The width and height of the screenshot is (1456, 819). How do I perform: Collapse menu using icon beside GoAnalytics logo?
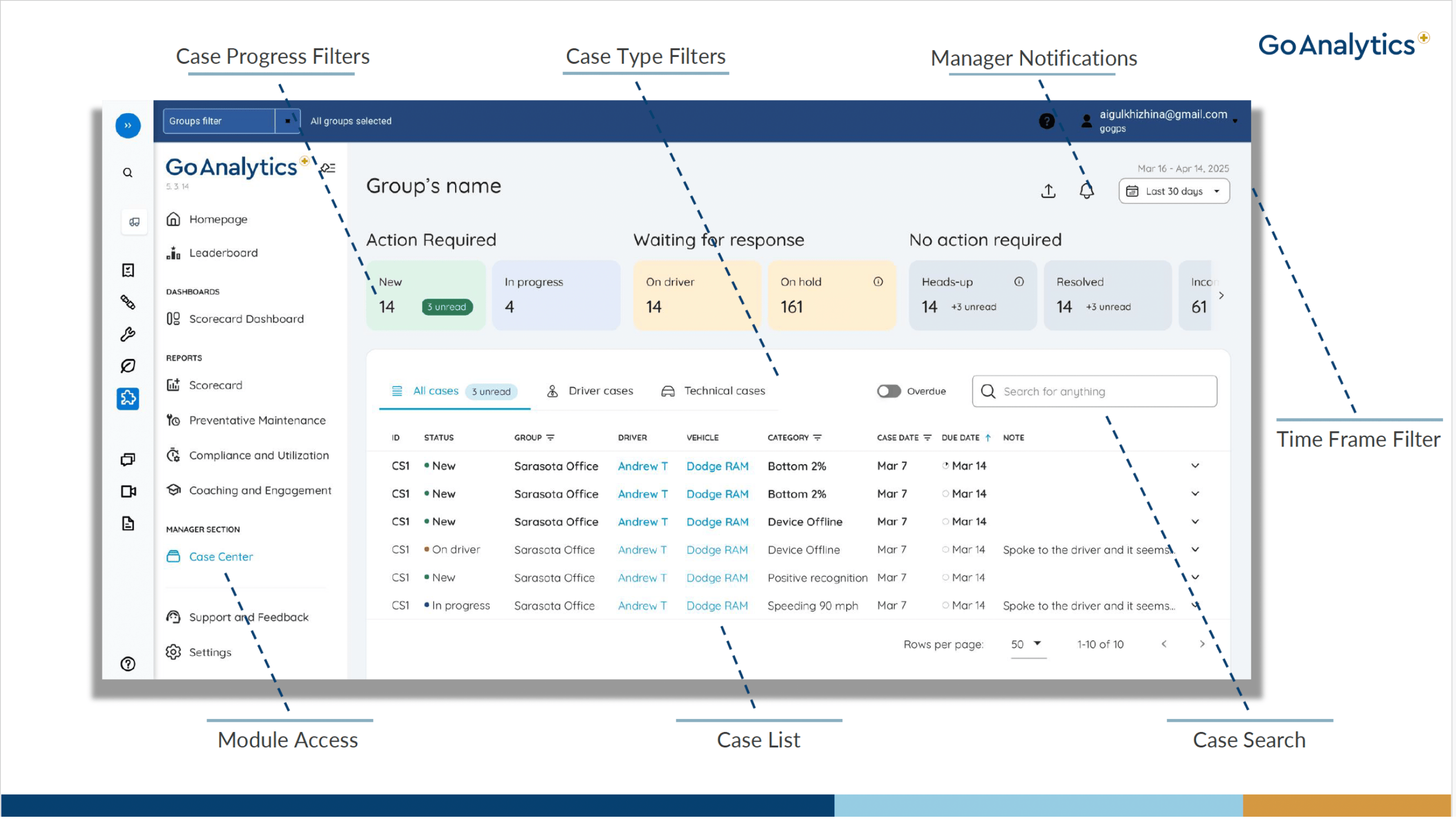coord(329,168)
